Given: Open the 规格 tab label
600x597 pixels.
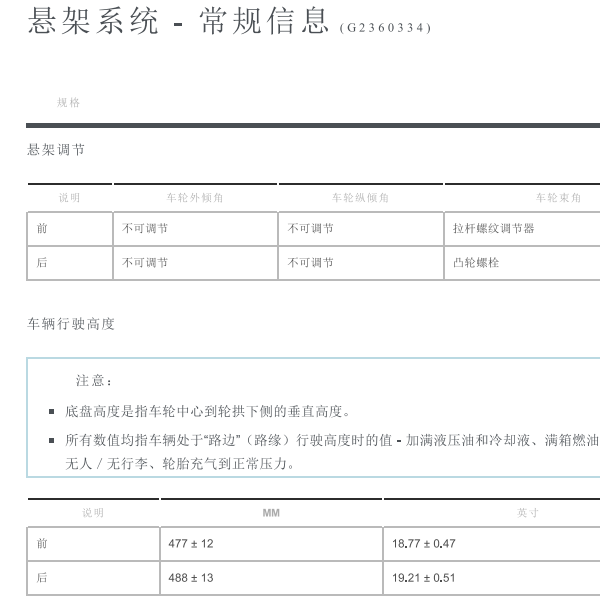Looking at the screenshot, I should click(x=68, y=103).
